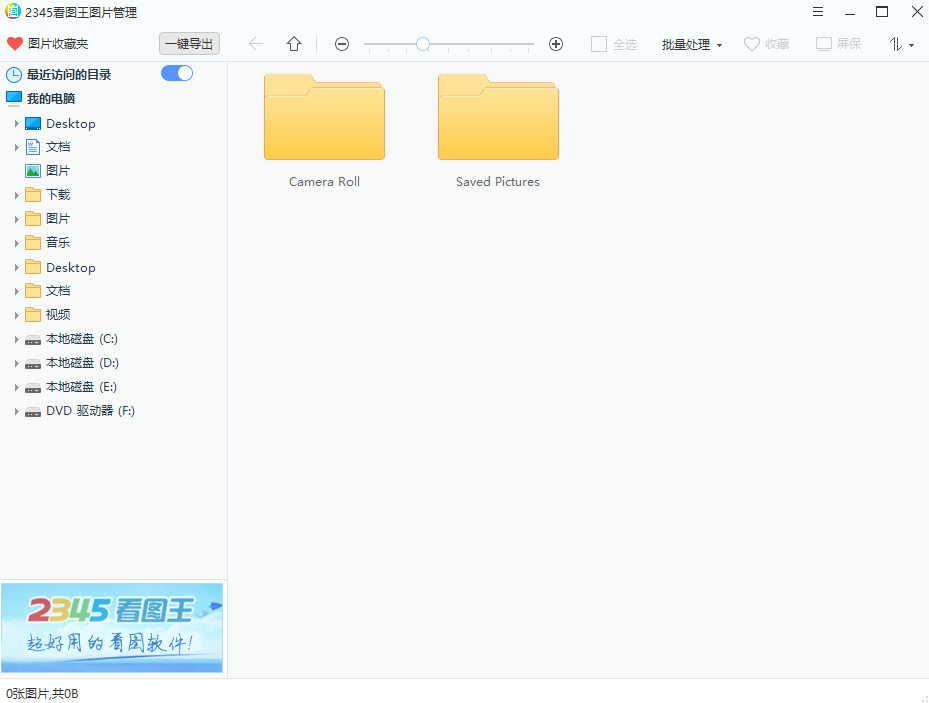The image size is (929, 703).
Task: Expand the first Desktop node
Action: click(17, 123)
